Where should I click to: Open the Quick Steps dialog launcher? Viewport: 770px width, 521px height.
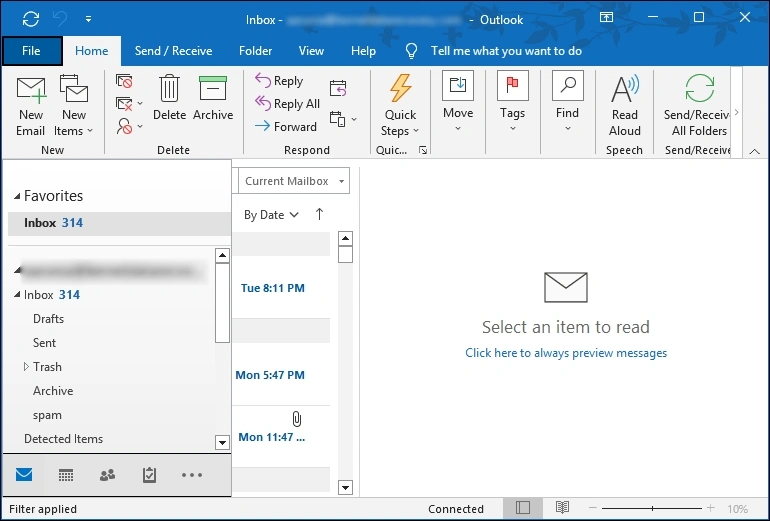coord(423,150)
